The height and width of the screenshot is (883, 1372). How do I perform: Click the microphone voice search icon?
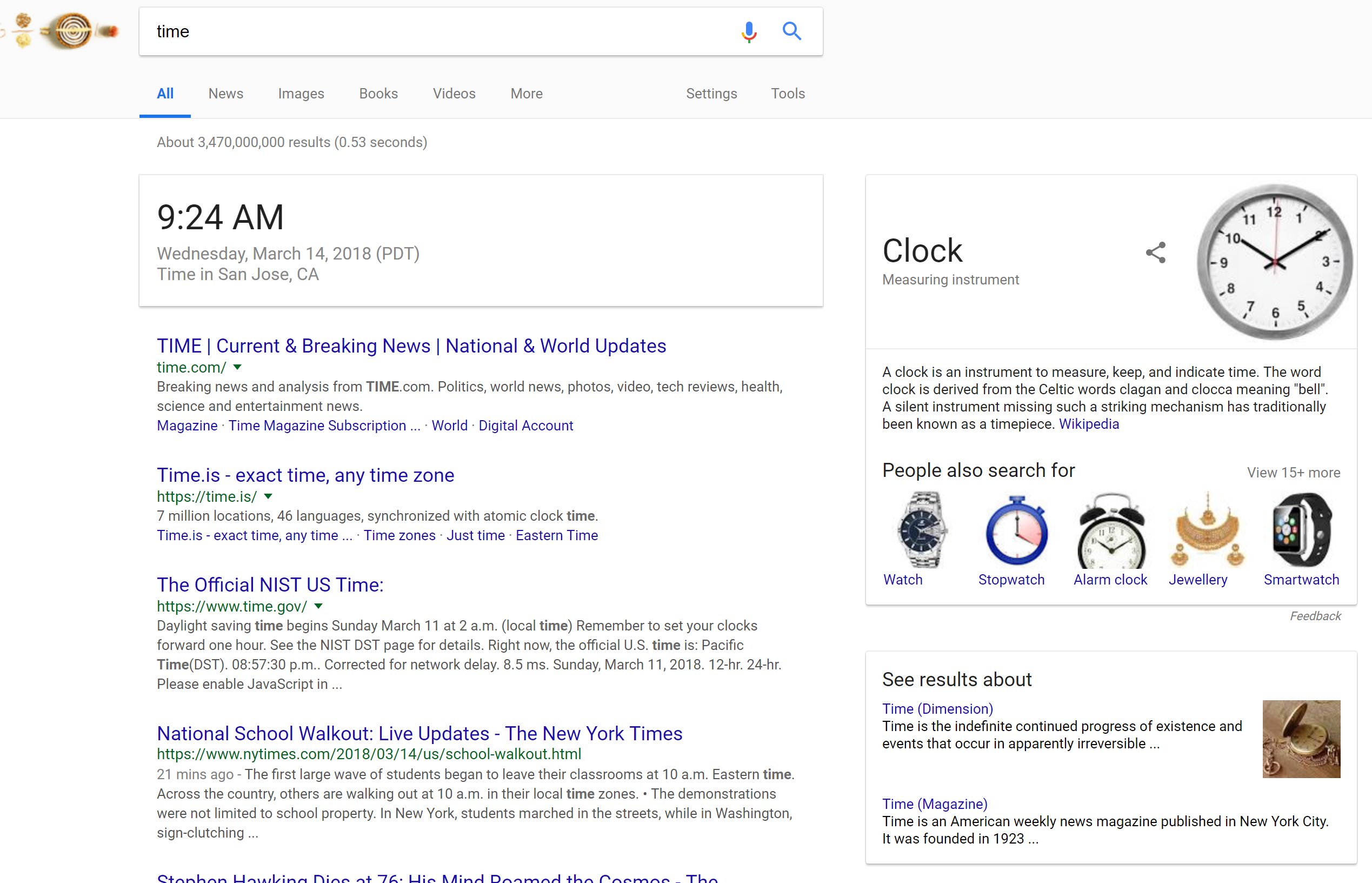click(x=749, y=31)
